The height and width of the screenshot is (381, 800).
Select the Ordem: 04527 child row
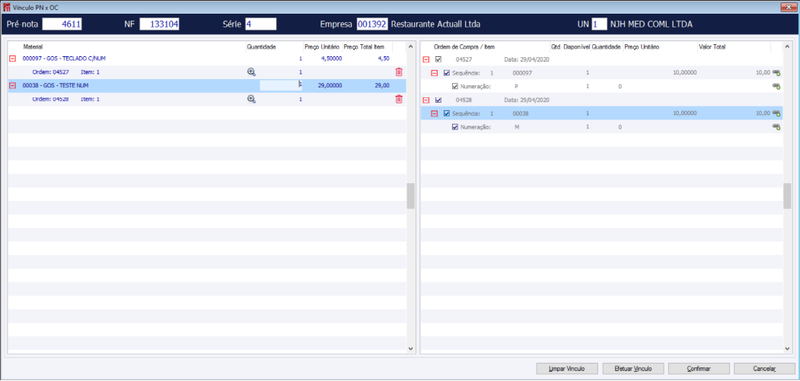click(x=207, y=72)
